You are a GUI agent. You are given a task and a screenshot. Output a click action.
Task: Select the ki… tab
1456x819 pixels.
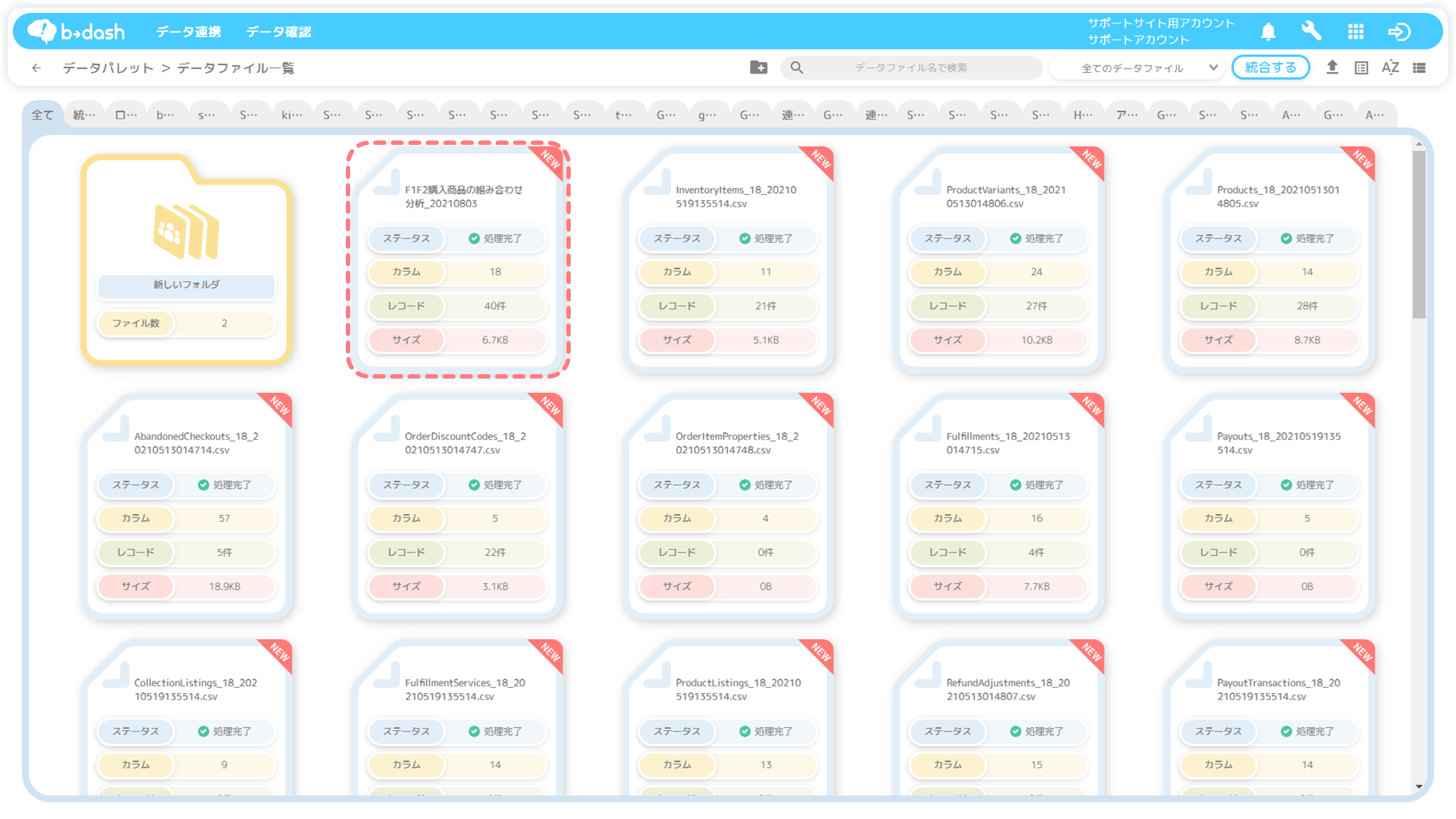[x=292, y=115]
